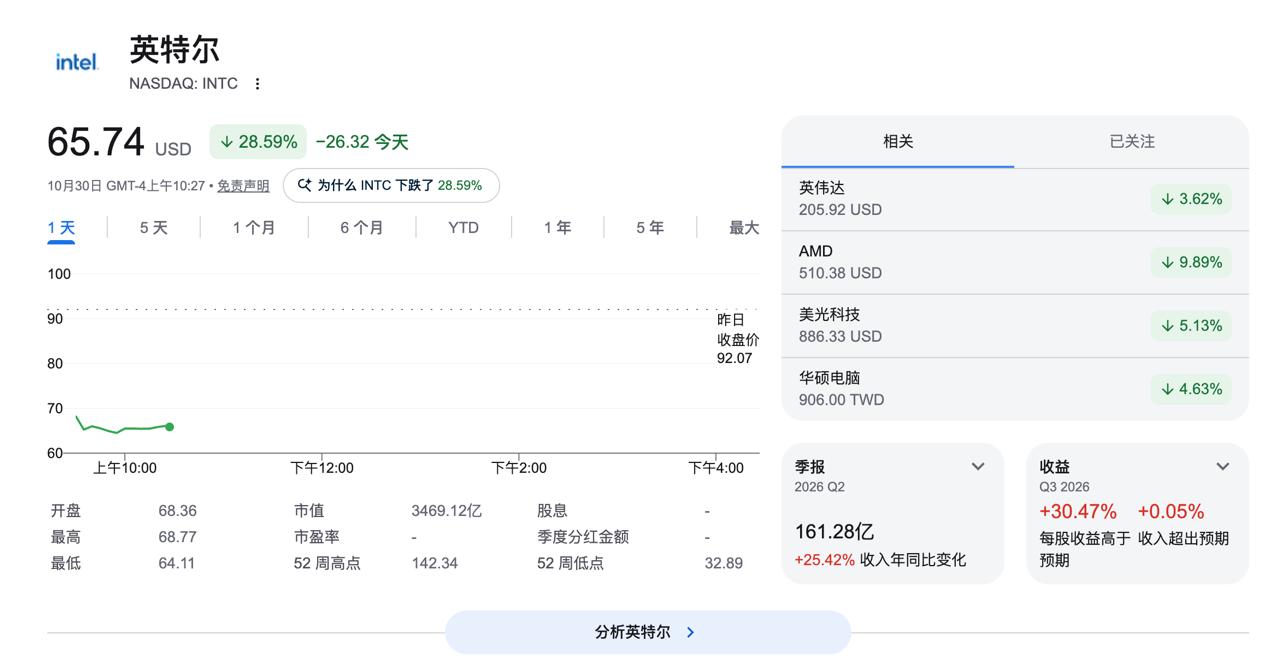Image resolution: width=1280 pixels, height=667 pixels.
Task: Click the 下午12:00 axis label
Action: [x=322, y=468]
